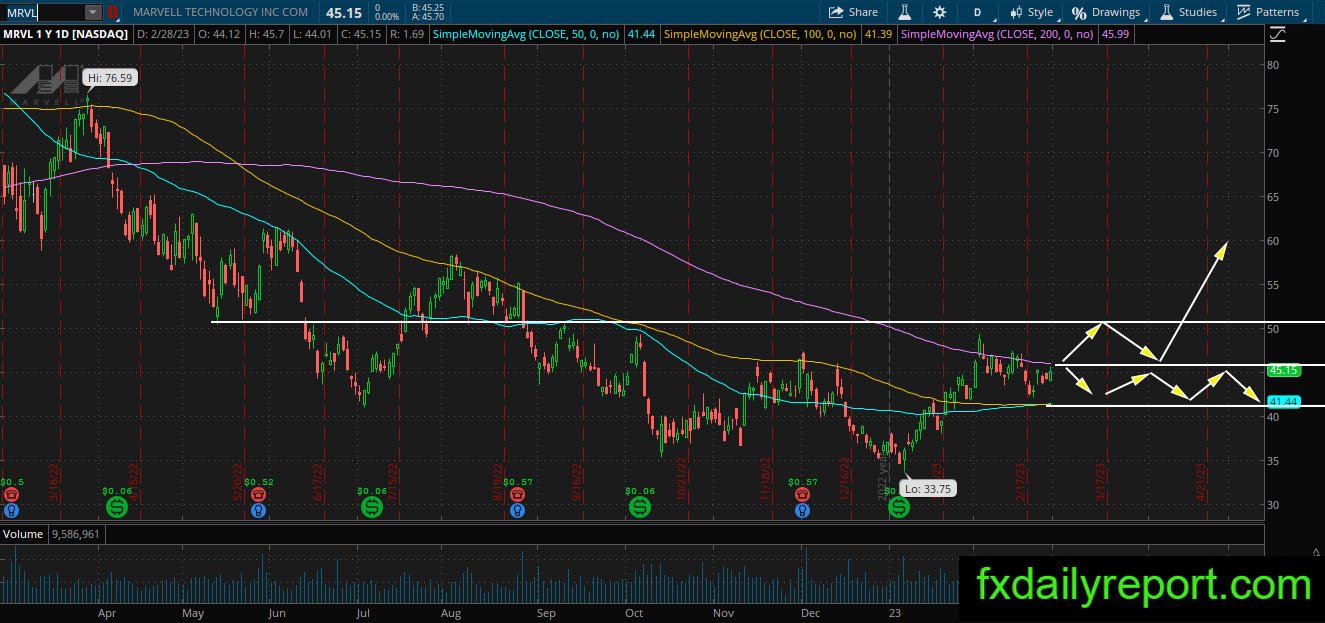
Task: Open chart settings gear icon
Action: coord(939,12)
